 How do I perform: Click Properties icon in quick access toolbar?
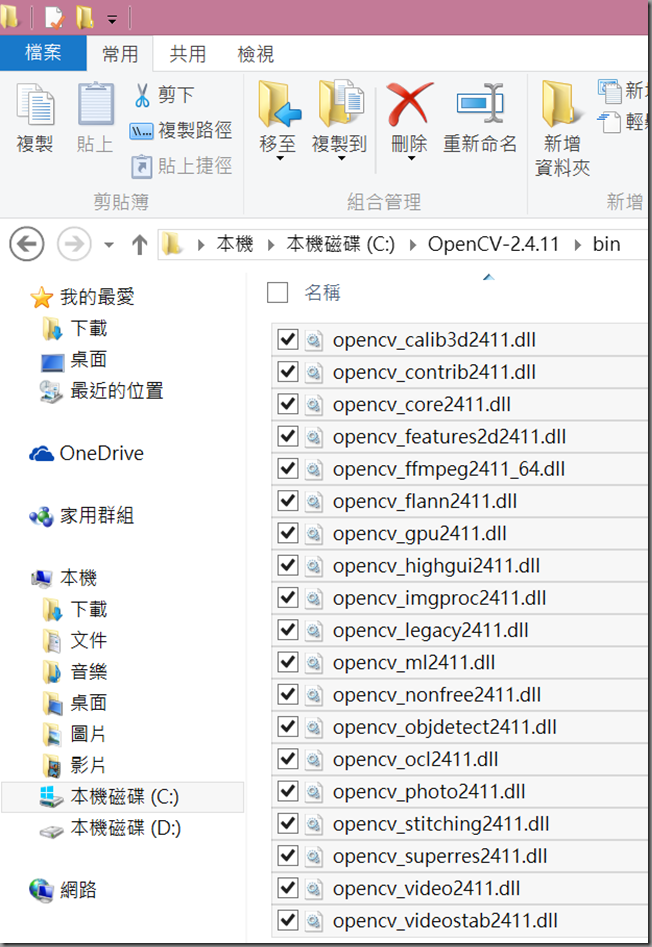pos(54,18)
